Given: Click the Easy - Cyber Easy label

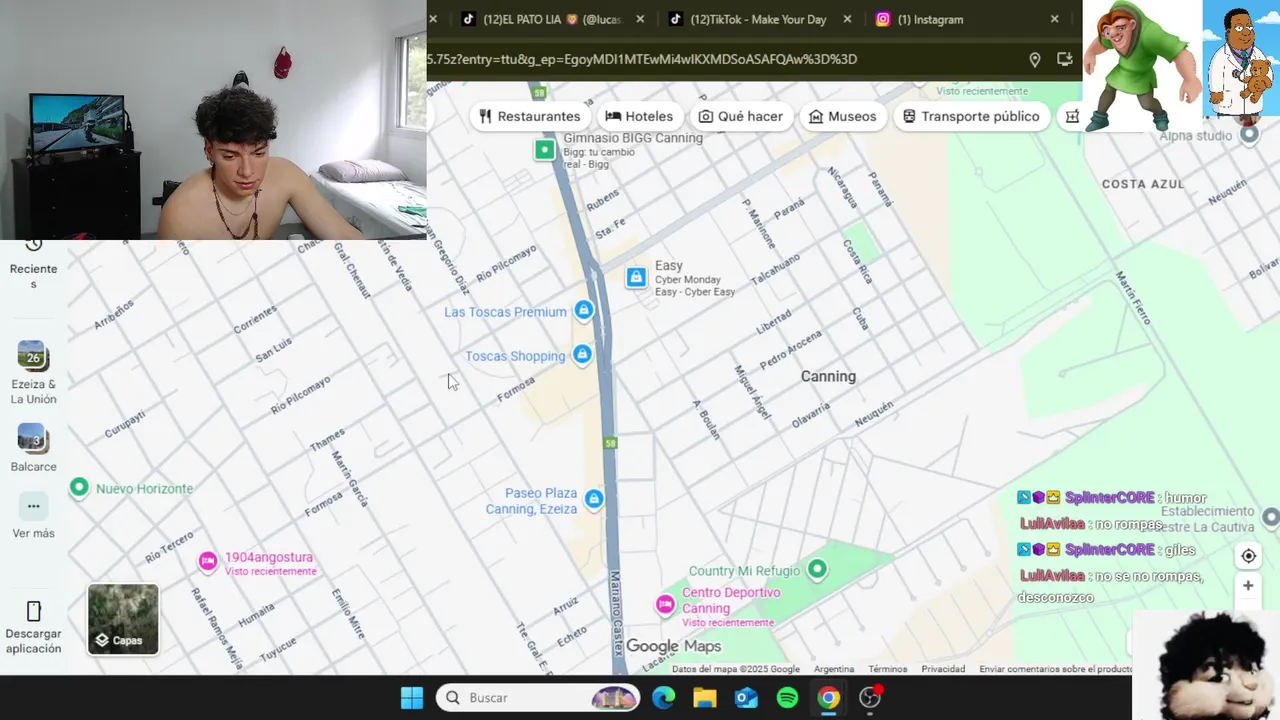Looking at the screenshot, I should pos(695,292).
